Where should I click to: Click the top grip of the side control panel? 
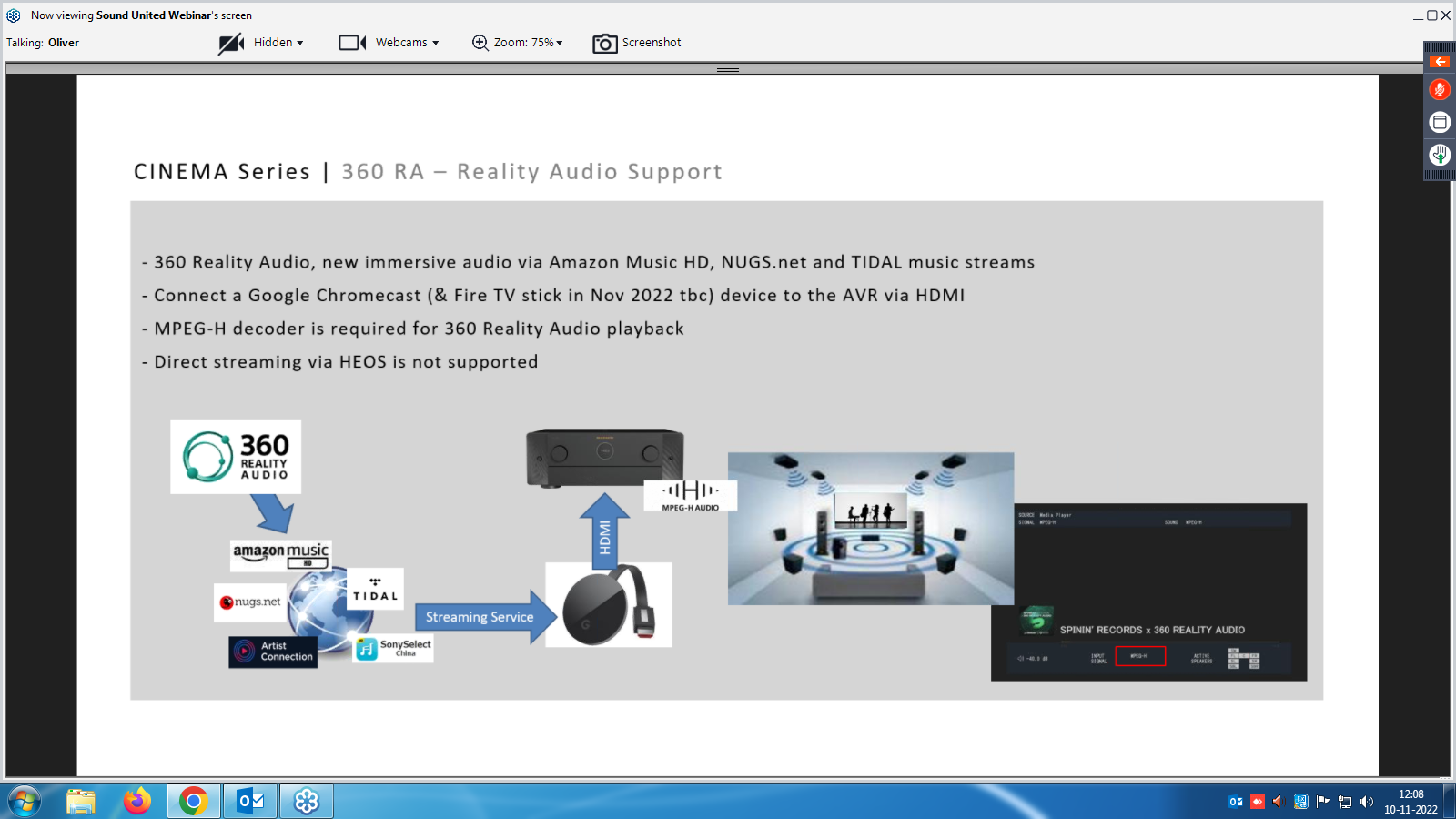click(1440, 46)
